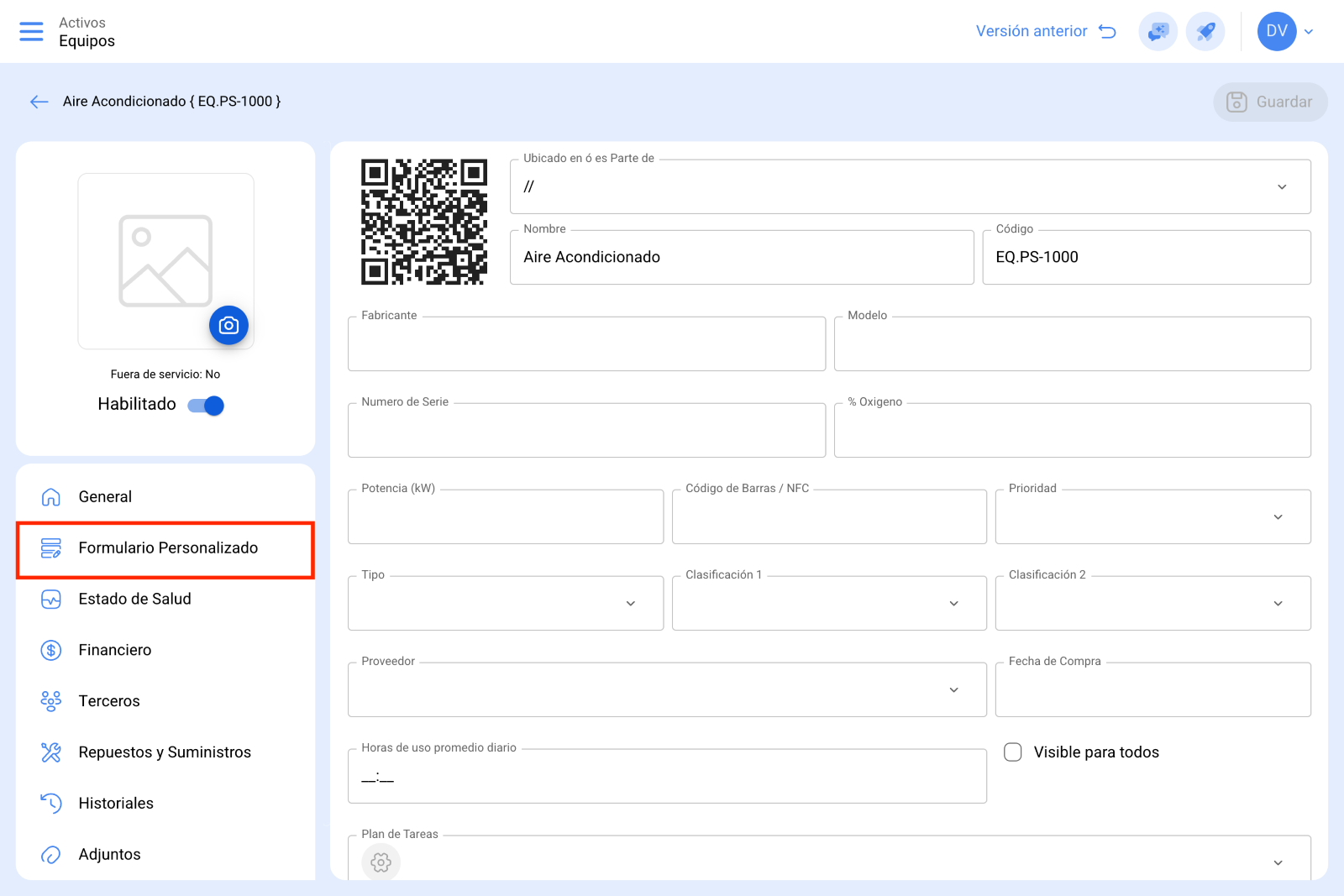Screen dimensions: 1344x896
Task: Click the equipment QR code
Action: pos(424,222)
